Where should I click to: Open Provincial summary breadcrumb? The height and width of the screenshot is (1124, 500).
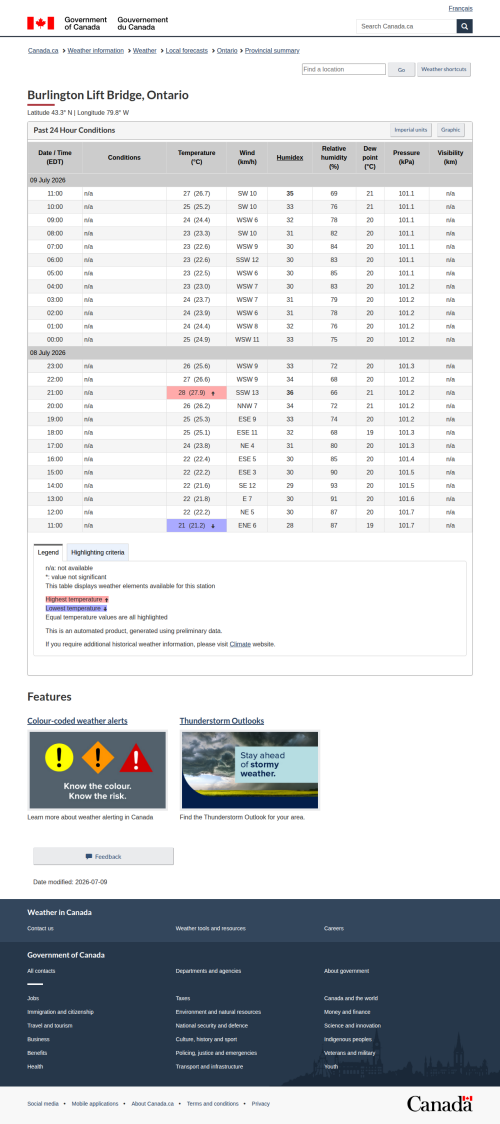pyautogui.click(x=272, y=51)
